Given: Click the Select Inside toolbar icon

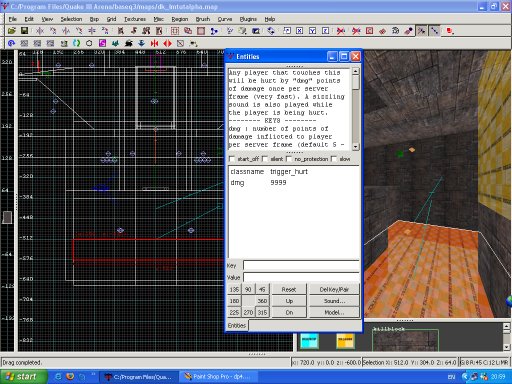Looking at the screenshot, I should pyautogui.click(x=159, y=31).
